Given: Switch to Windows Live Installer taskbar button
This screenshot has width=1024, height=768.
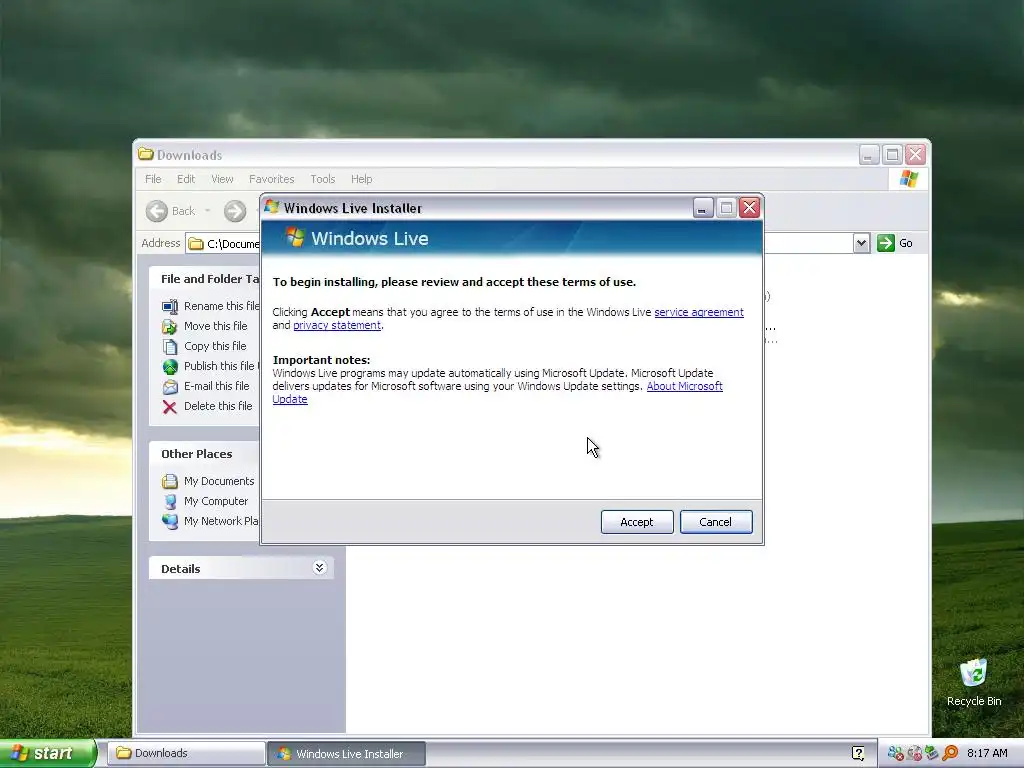Looking at the screenshot, I should click(347, 753).
